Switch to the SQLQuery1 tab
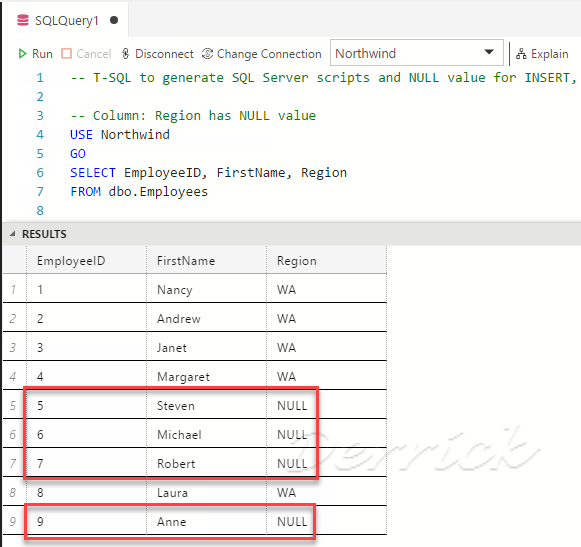 pyautogui.click(x=66, y=20)
